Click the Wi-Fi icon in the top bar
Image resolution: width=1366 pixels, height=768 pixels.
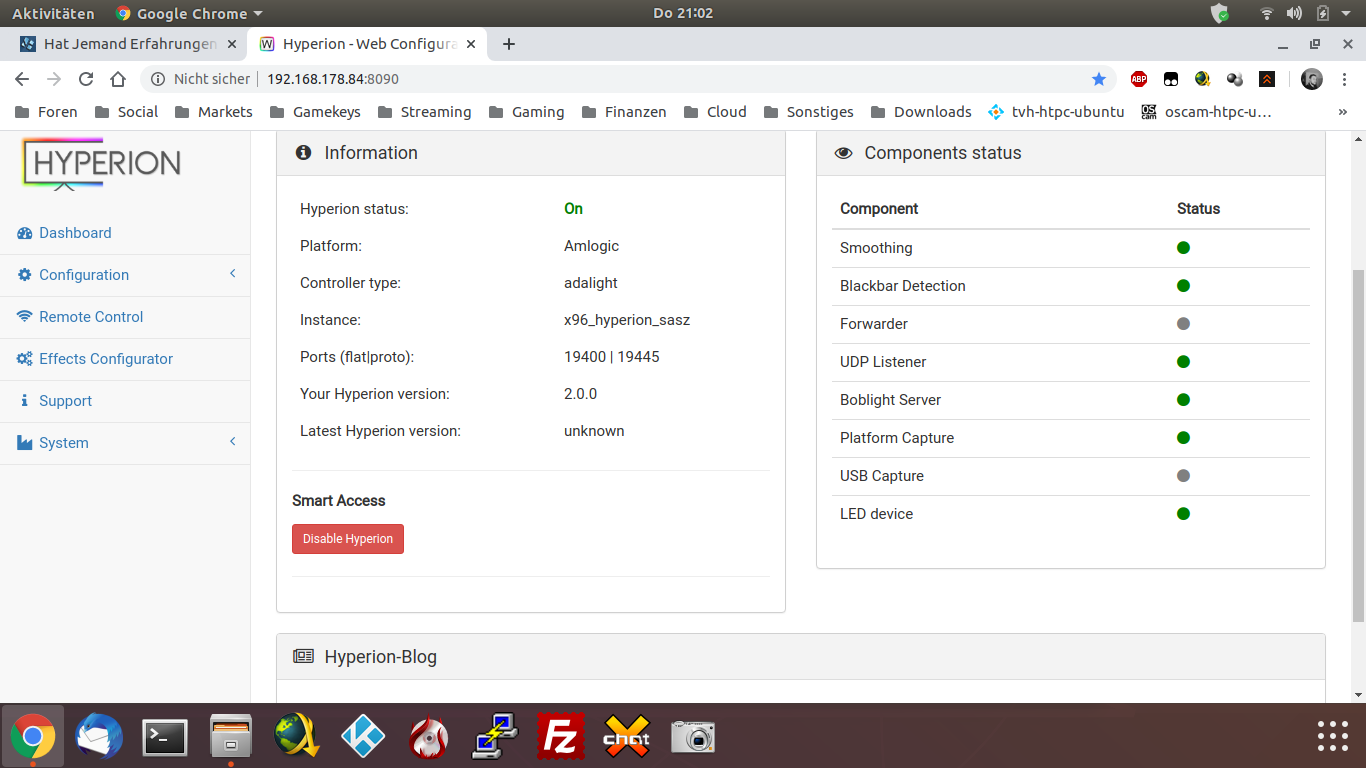click(1267, 14)
